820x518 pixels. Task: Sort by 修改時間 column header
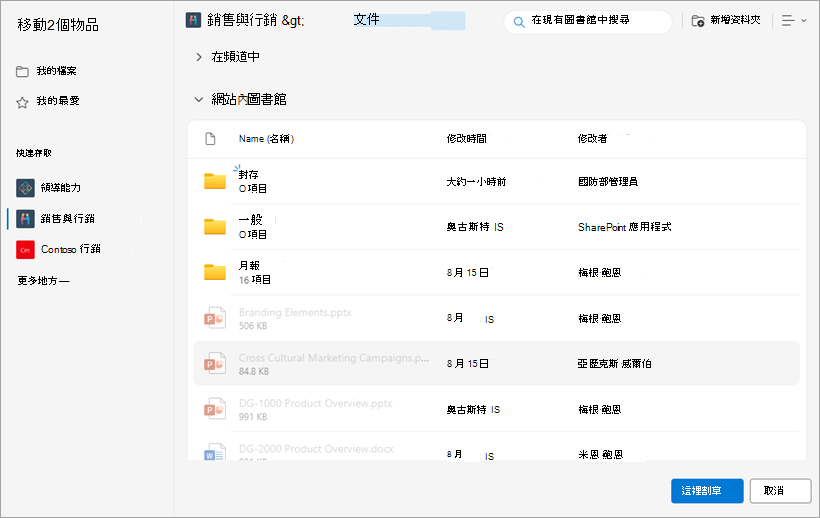coord(466,139)
